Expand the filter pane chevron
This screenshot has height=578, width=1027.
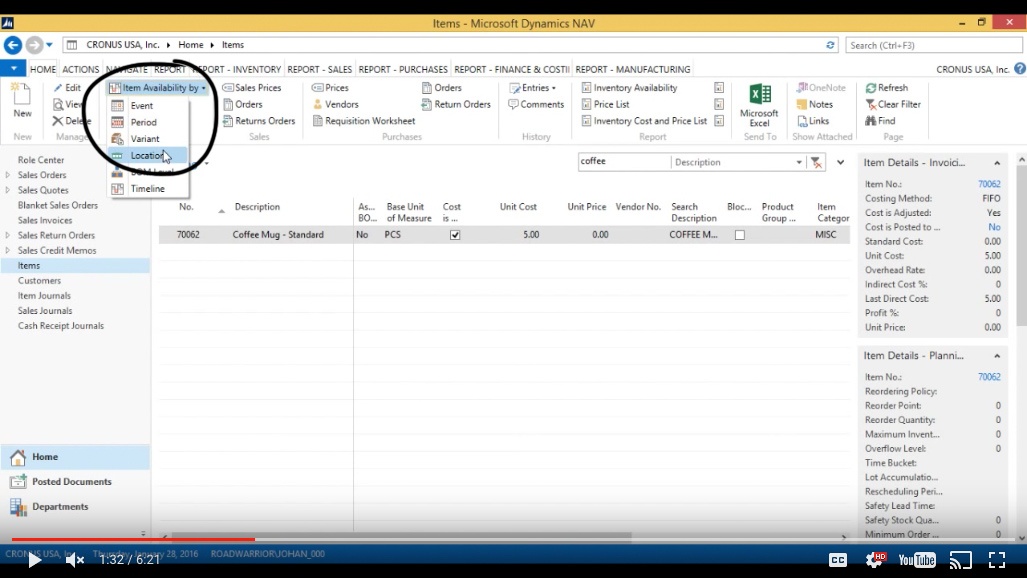[840, 162]
